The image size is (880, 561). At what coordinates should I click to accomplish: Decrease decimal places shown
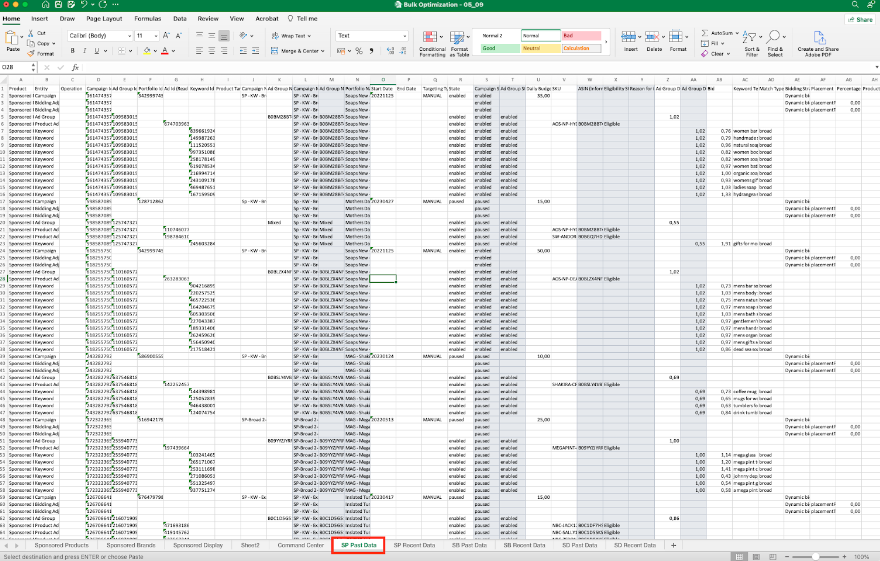[x=402, y=50]
